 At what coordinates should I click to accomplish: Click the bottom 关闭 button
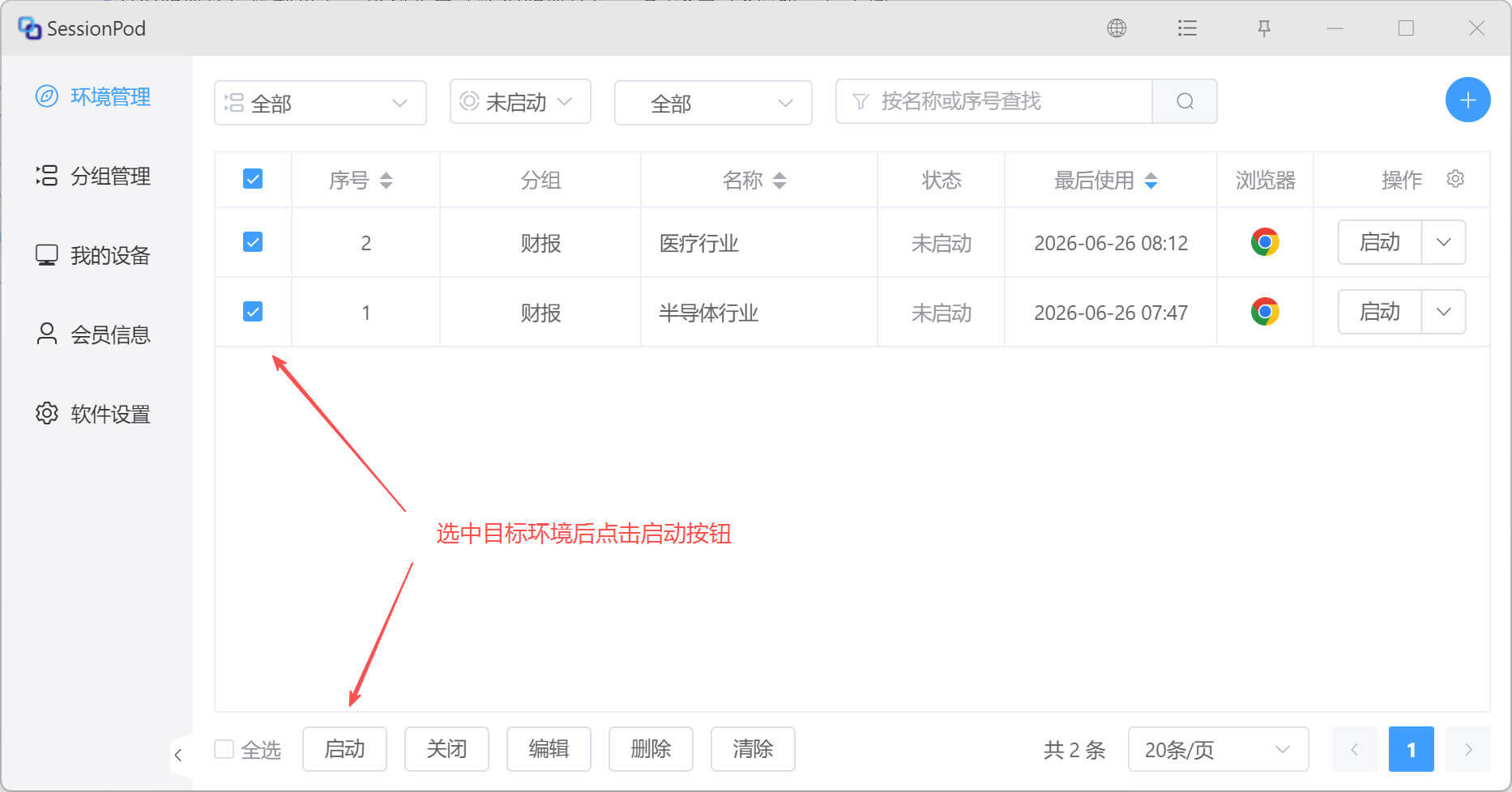(446, 749)
